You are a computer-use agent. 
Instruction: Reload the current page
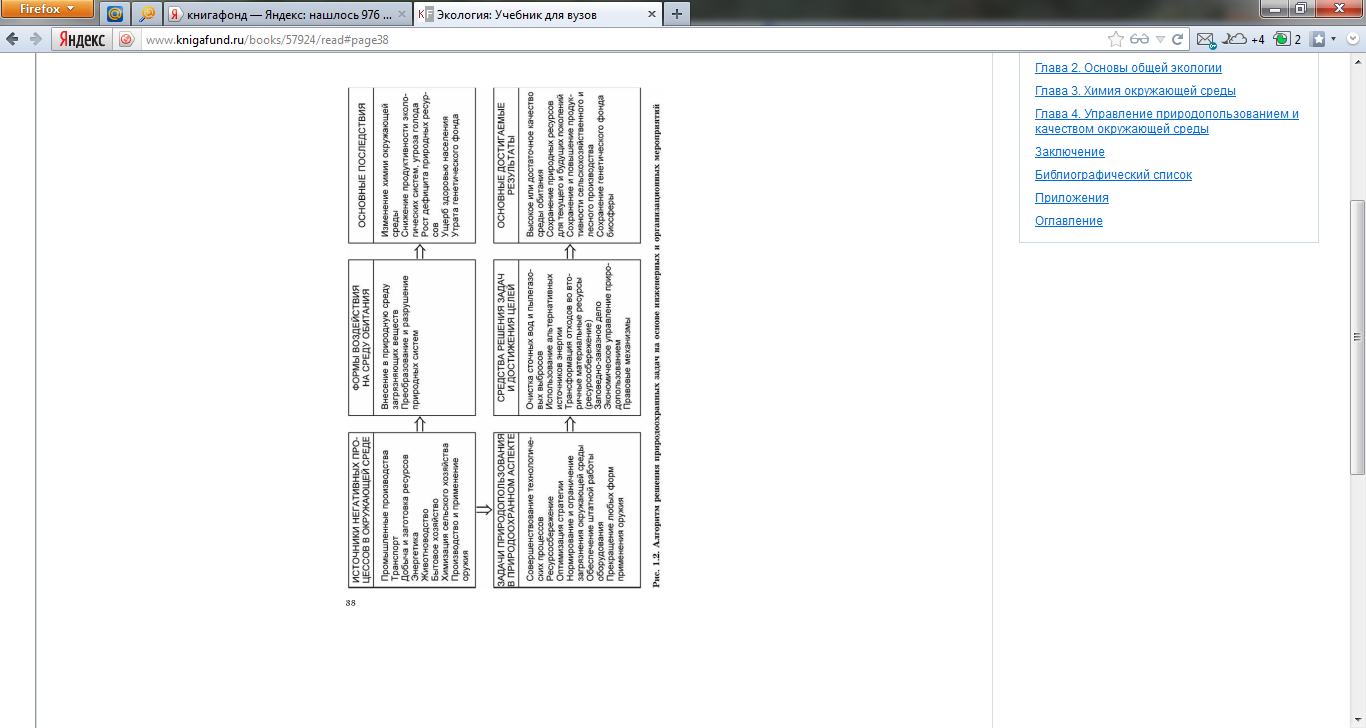coord(1178,39)
